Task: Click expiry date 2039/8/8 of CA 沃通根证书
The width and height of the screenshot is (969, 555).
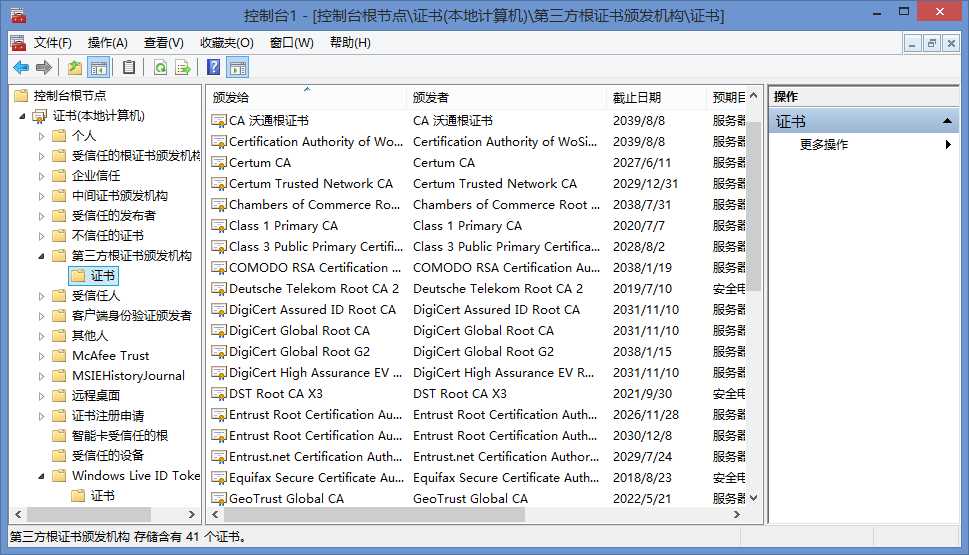Action: [x=639, y=121]
